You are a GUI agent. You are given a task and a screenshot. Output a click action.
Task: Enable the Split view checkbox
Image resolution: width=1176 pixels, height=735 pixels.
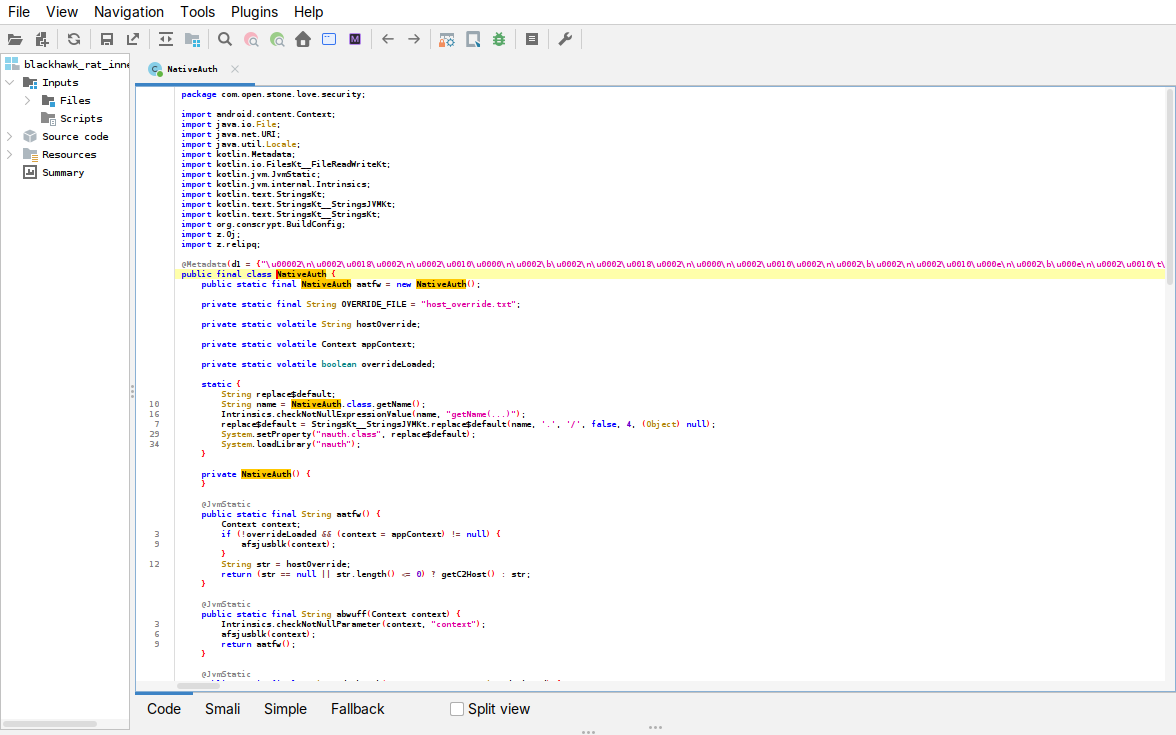tap(457, 709)
